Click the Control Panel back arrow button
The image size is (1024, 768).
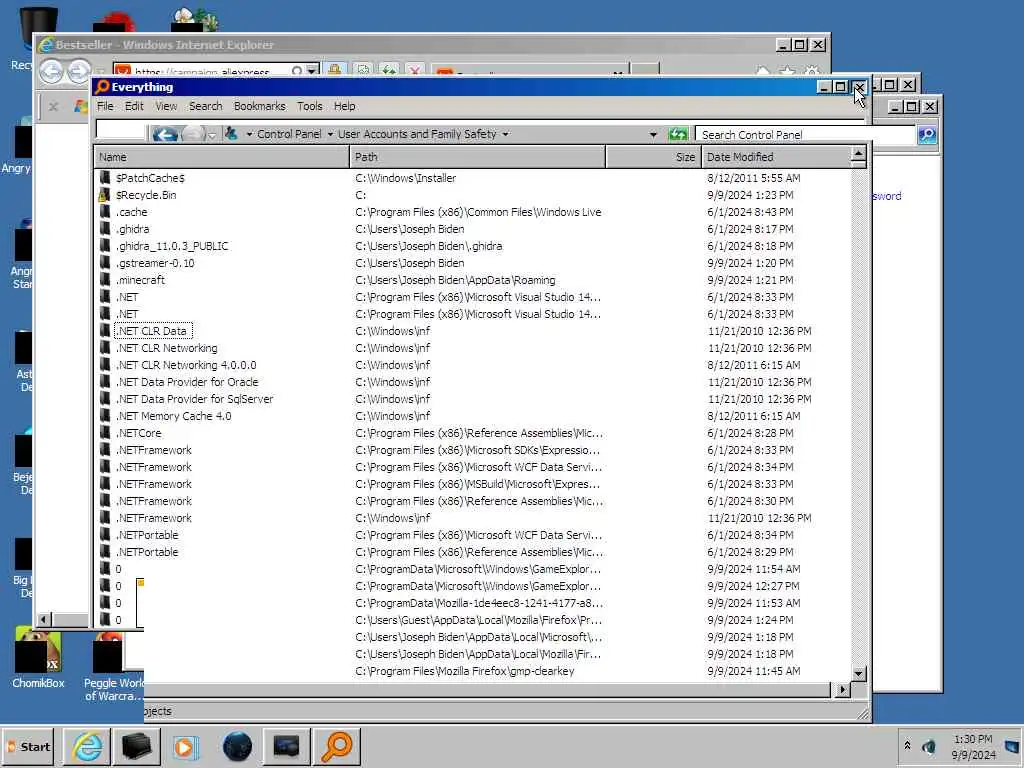(165, 135)
